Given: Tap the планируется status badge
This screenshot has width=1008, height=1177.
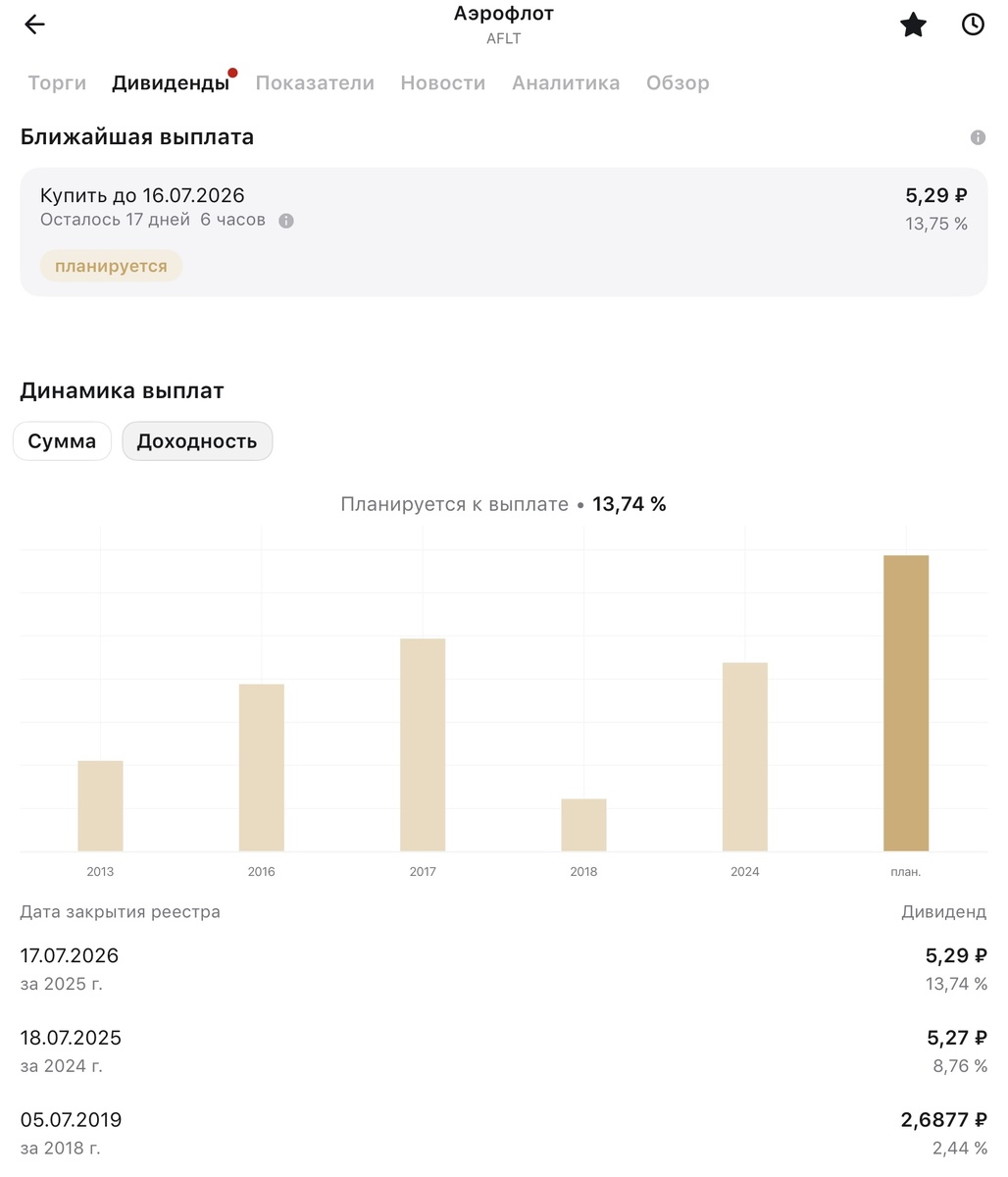Looking at the screenshot, I should coord(111,266).
